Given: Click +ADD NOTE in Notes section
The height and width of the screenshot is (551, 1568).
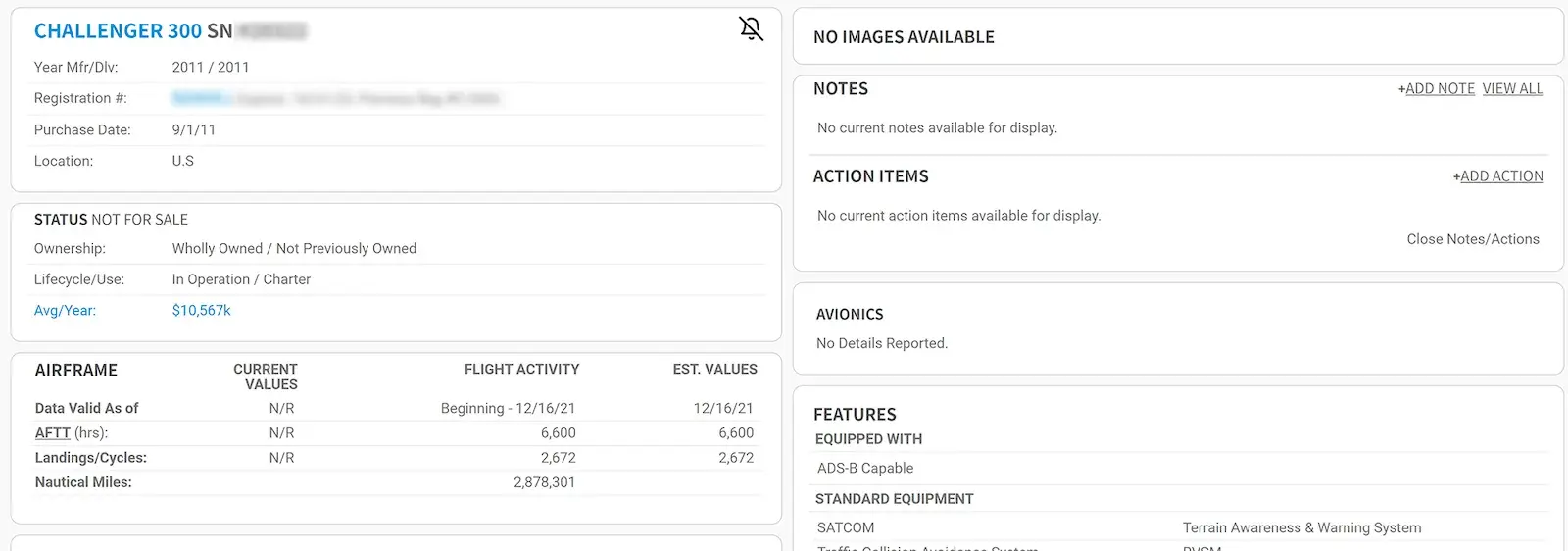Looking at the screenshot, I should [x=1437, y=89].
